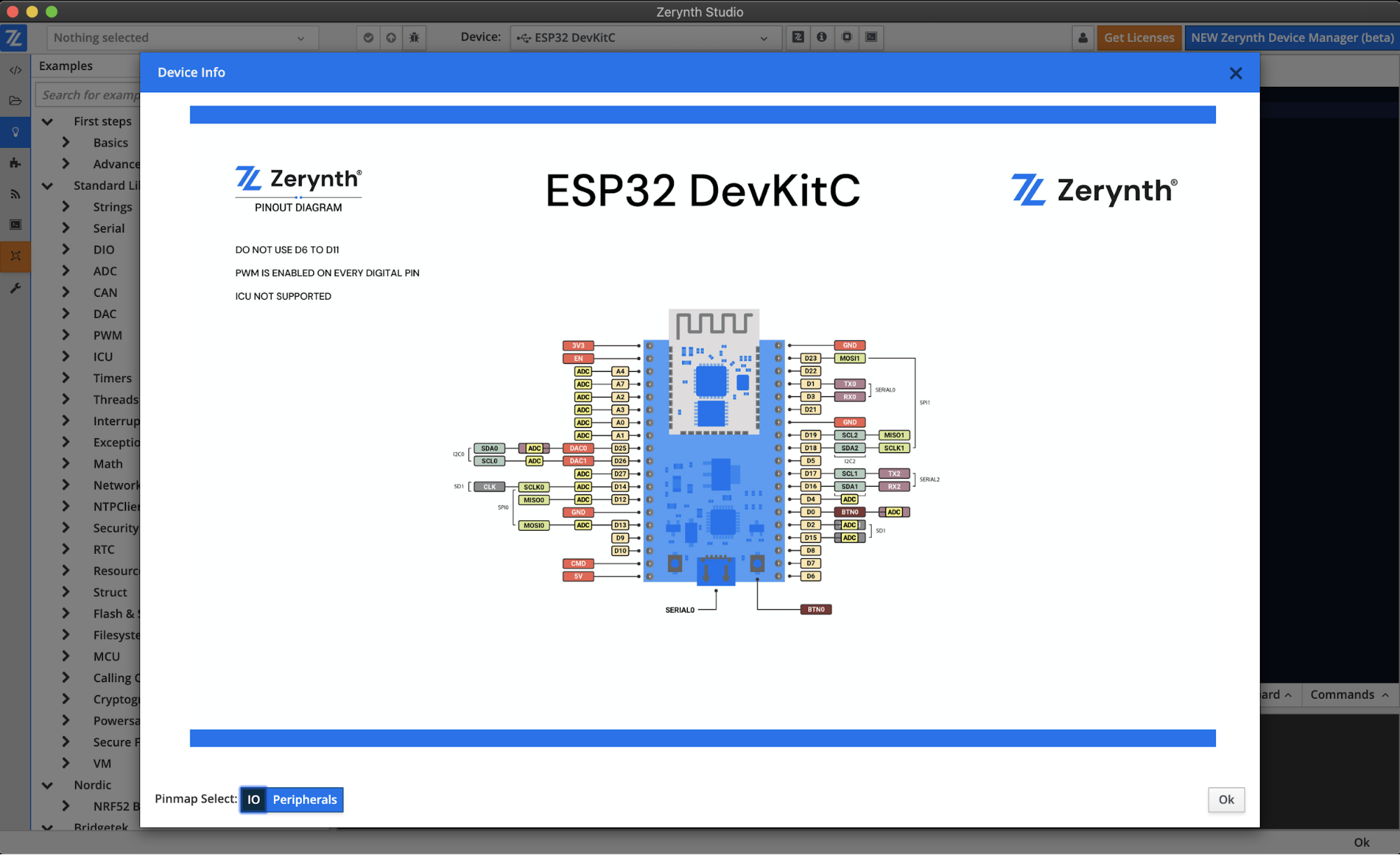This screenshot has height=855, width=1400.
Task: Expand the PWM tree node
Action: (x=66, y=335)
